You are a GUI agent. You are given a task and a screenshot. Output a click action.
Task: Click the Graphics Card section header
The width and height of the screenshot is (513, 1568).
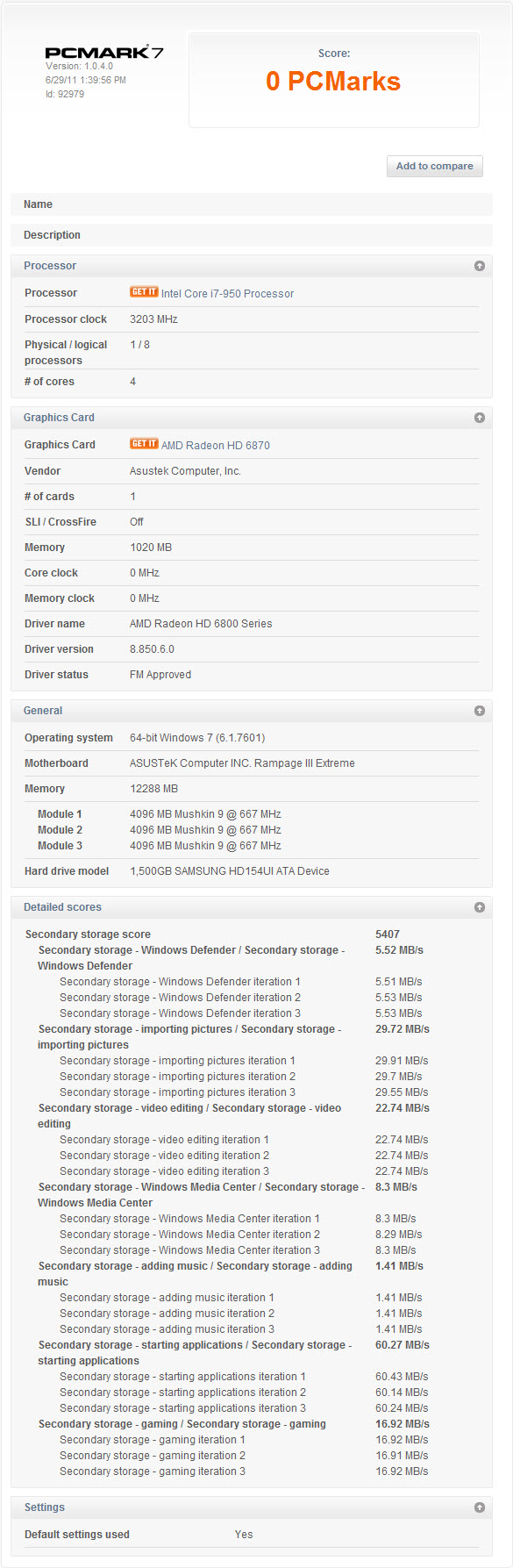[252, 418]
